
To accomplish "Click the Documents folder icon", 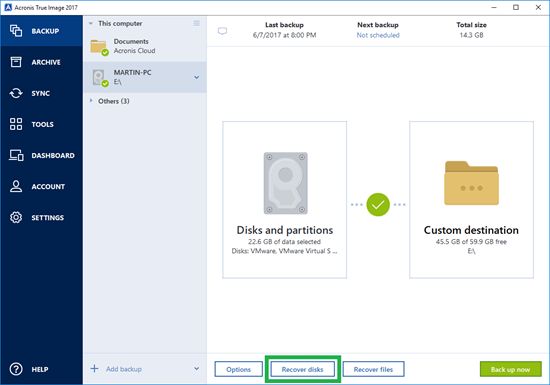I will pos(99,47).
